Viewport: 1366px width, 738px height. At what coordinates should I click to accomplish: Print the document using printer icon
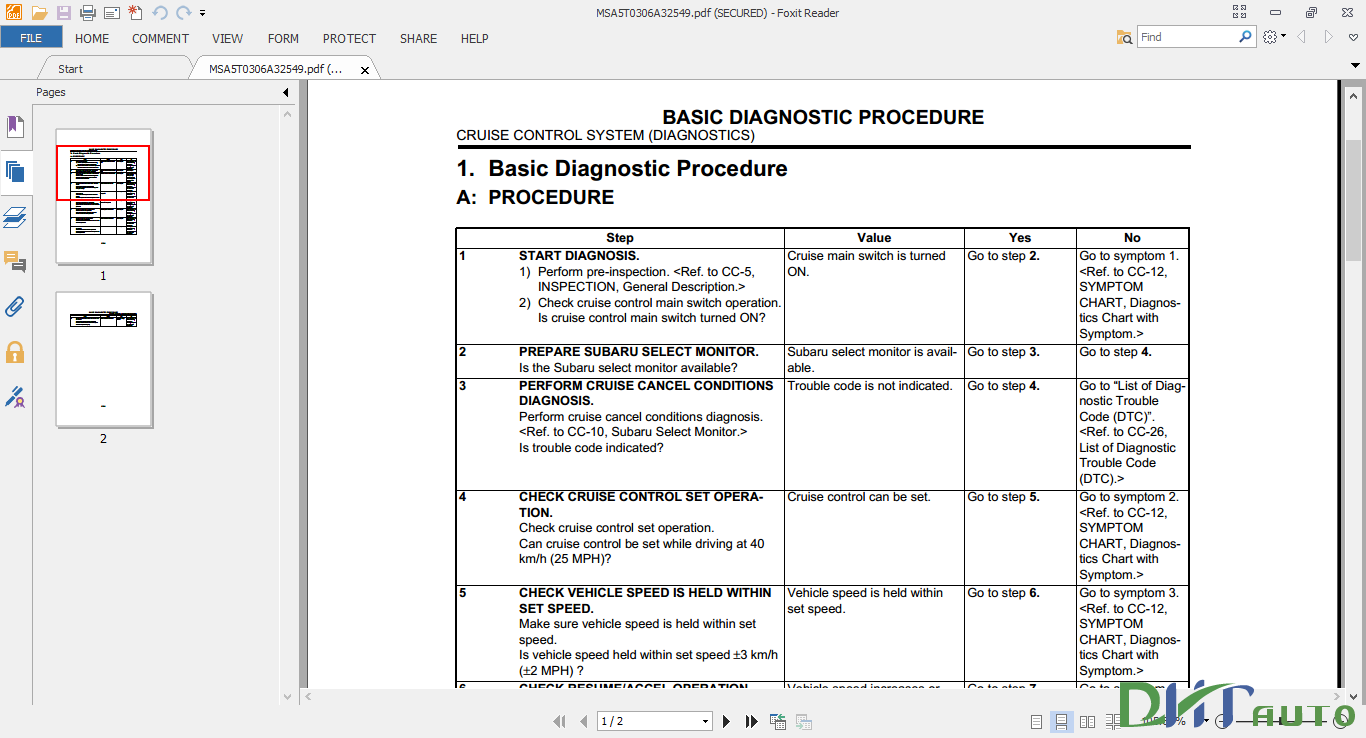(x=87, y=13)
